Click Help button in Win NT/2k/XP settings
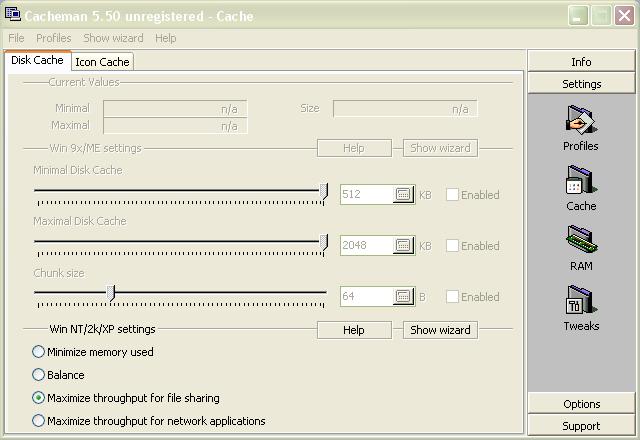 pos(354,330)
